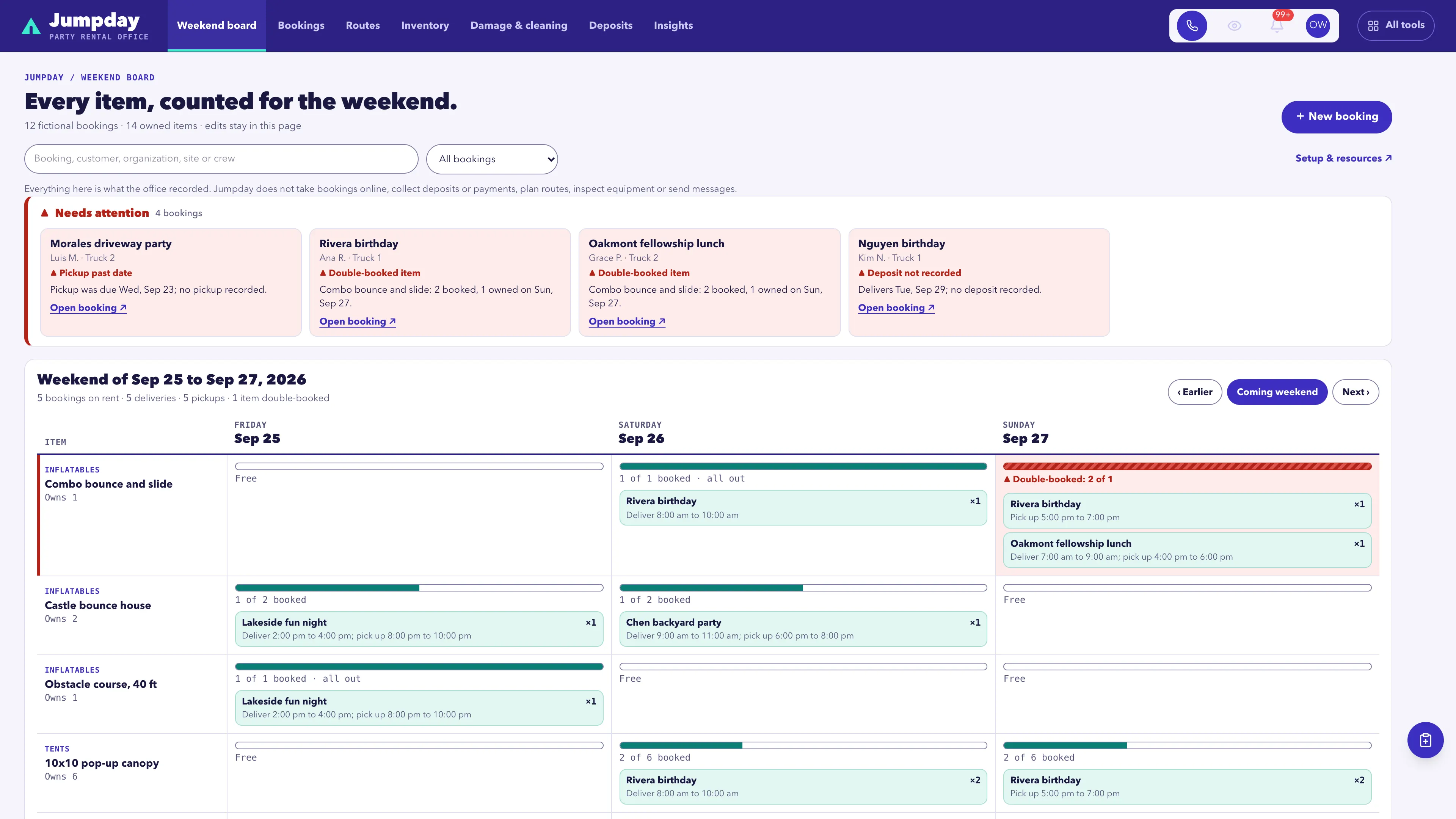Expand the All bookings filter dropdown
Screen dimensions: 1456x819
[492, 159]
